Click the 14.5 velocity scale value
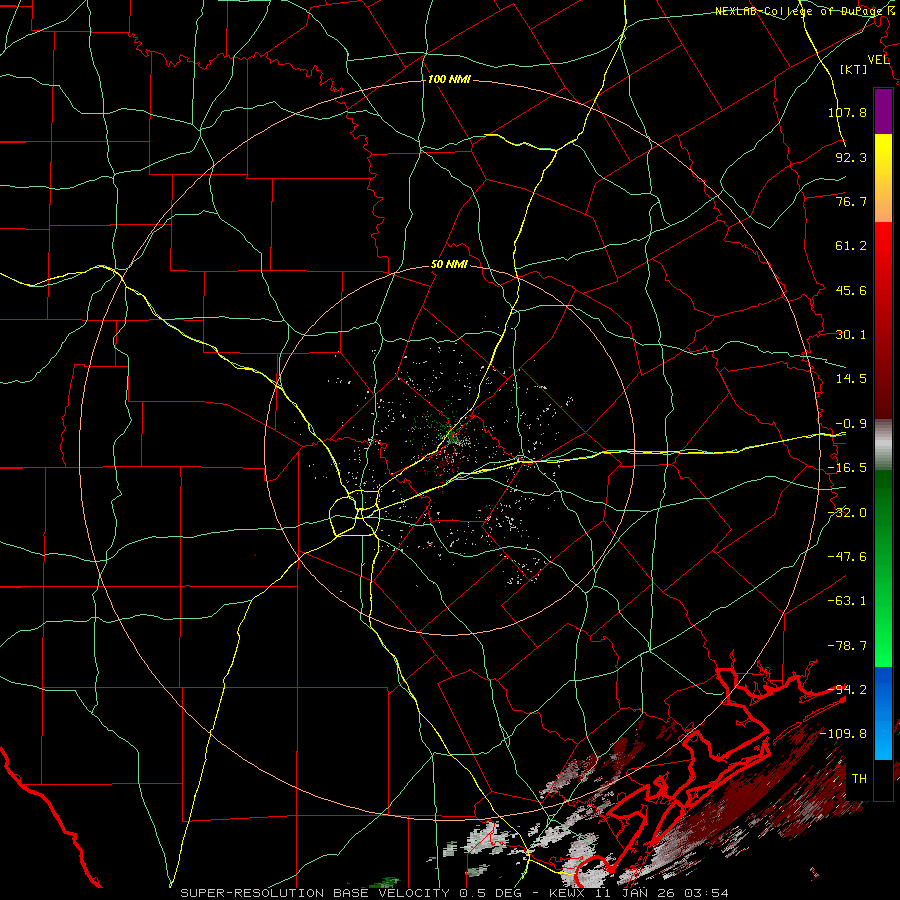900x900 pixels. pyautogui.click(x=851, y=379)
